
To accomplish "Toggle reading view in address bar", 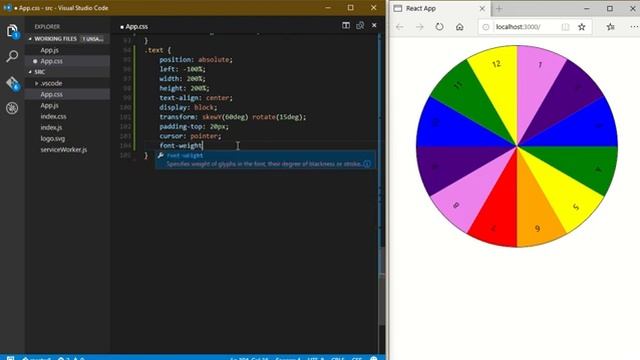I will coord(565,27).
